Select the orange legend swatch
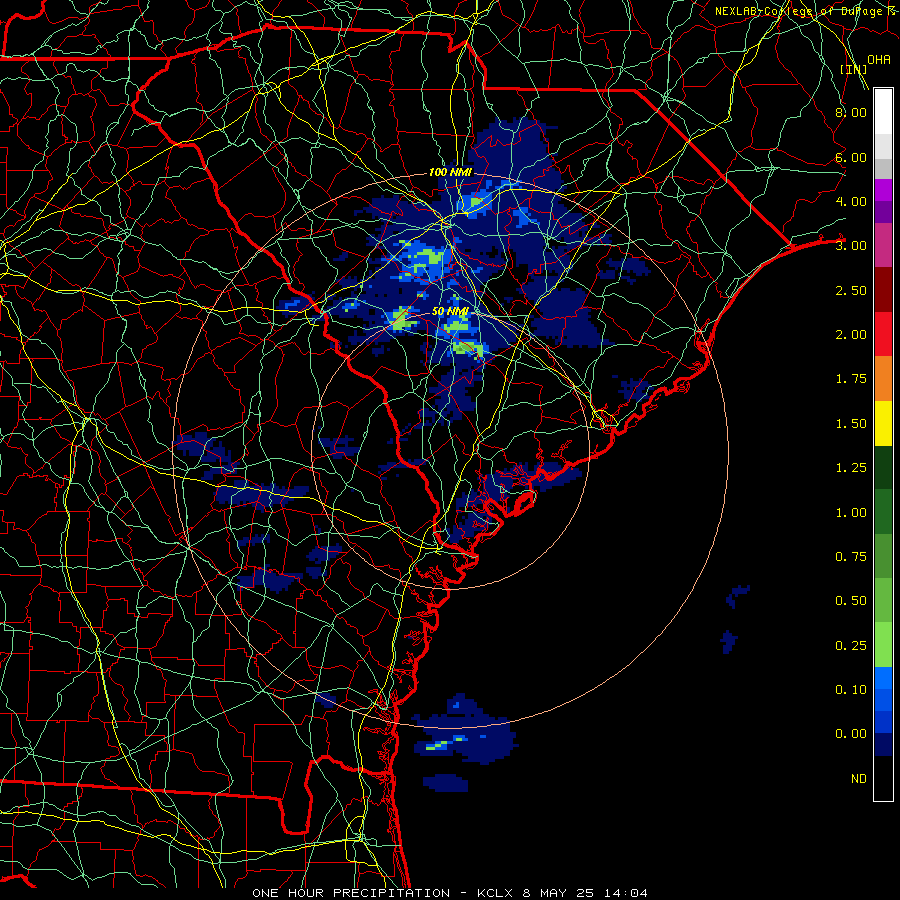 pyautogui.click(x=883, y=379)
